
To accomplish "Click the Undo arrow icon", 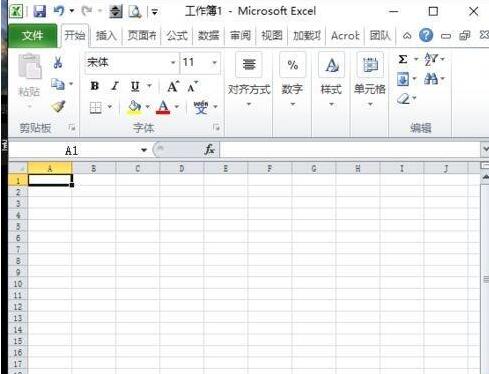I will [59, 11].
